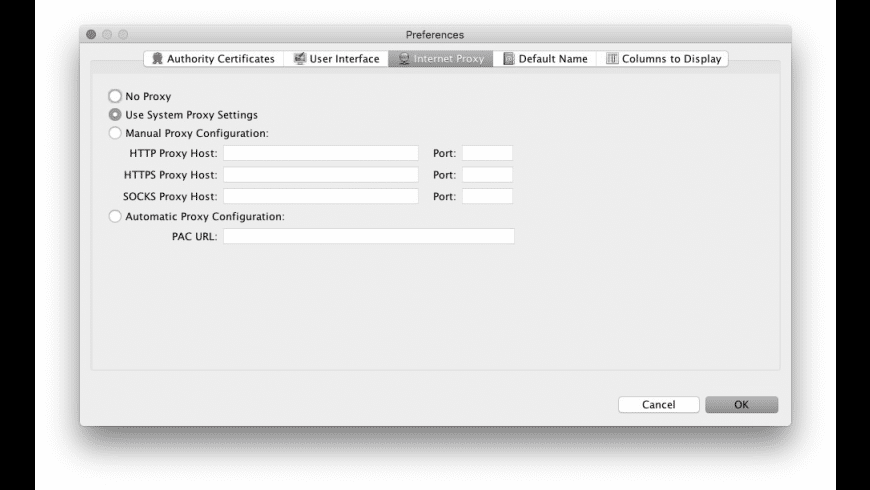
Task: Click the HTTP proxy Port field
Action: click(488, 153)
